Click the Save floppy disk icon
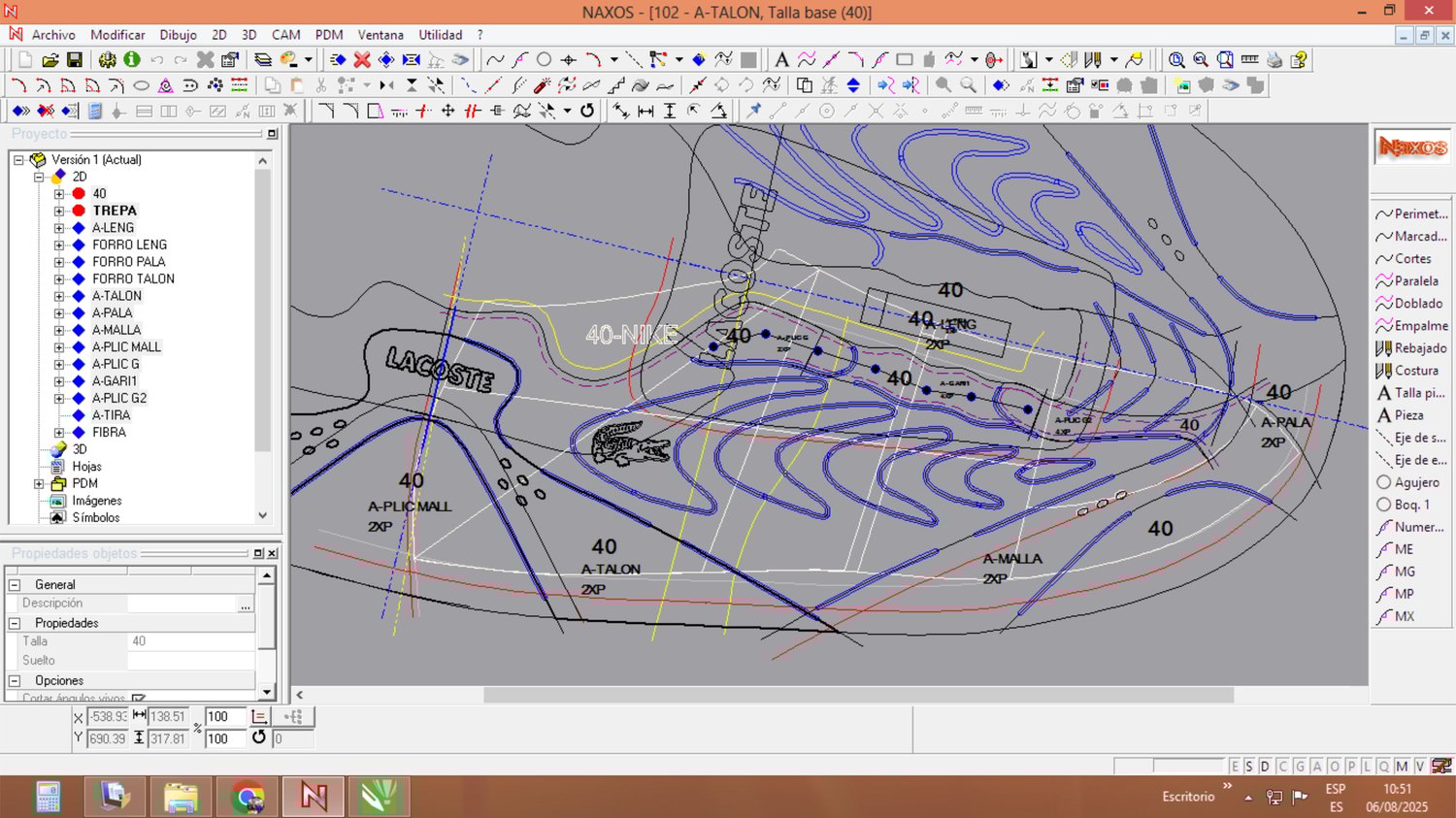Screen dimensions: 1456x818 click(75, 60)
